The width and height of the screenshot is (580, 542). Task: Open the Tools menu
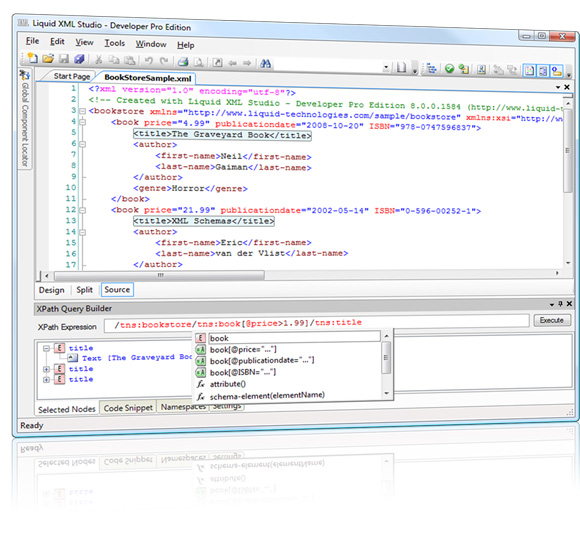point(114,43)
